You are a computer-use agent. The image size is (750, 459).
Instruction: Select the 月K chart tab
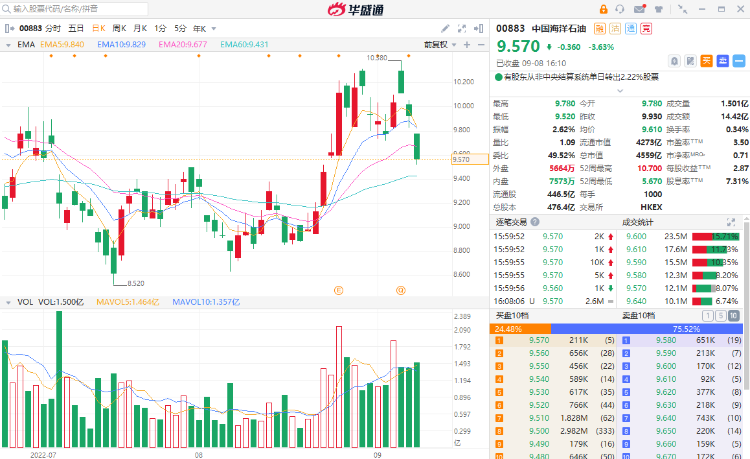pos(140,29)
